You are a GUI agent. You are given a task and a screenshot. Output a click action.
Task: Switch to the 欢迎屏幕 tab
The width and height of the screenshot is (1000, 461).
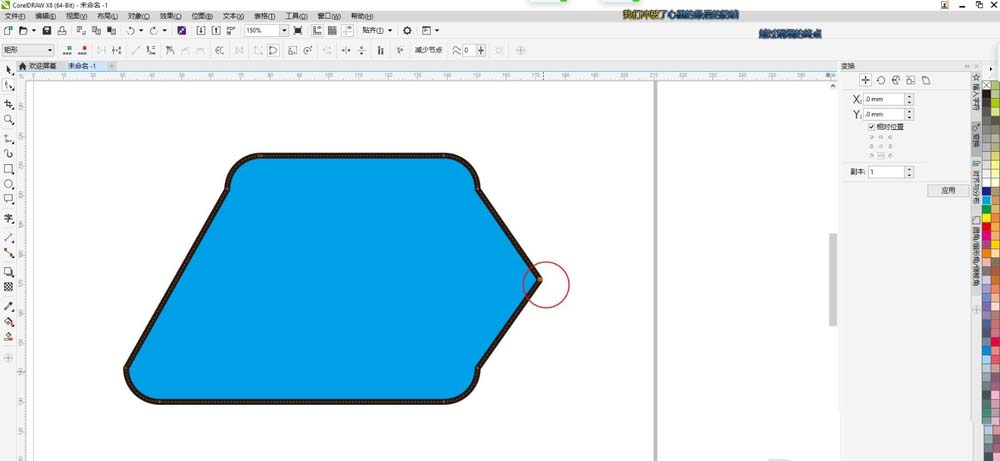[38, 66]
